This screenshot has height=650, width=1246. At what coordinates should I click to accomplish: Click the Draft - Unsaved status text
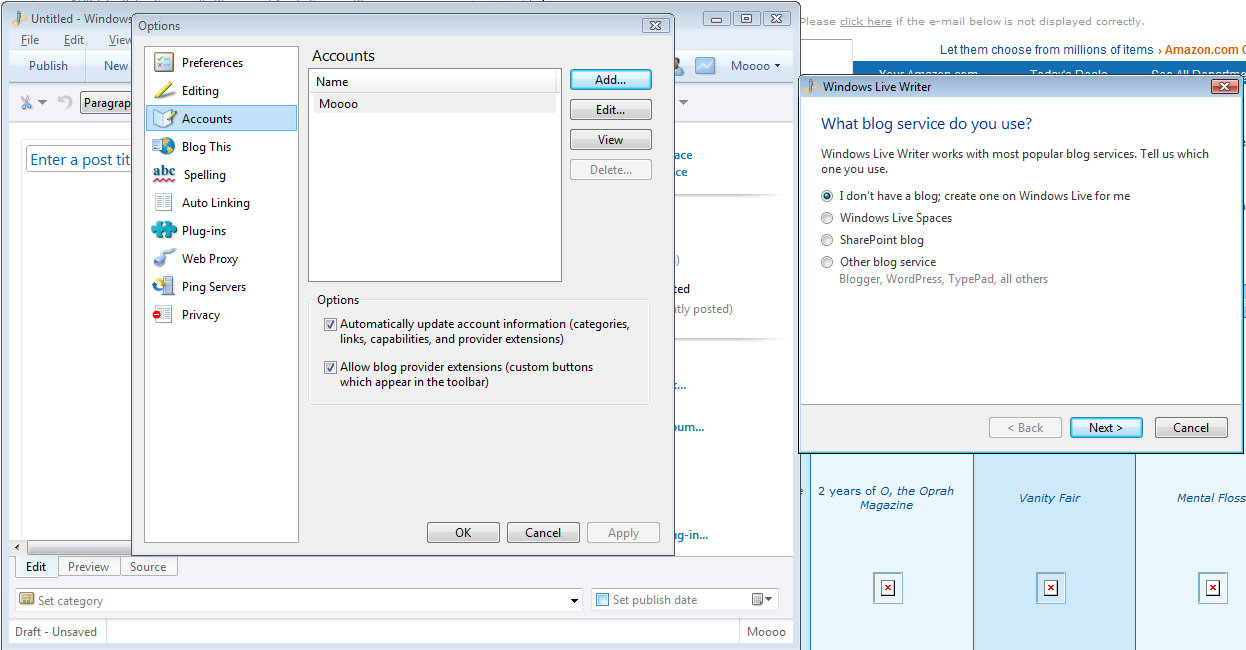[x=56, y=632]
